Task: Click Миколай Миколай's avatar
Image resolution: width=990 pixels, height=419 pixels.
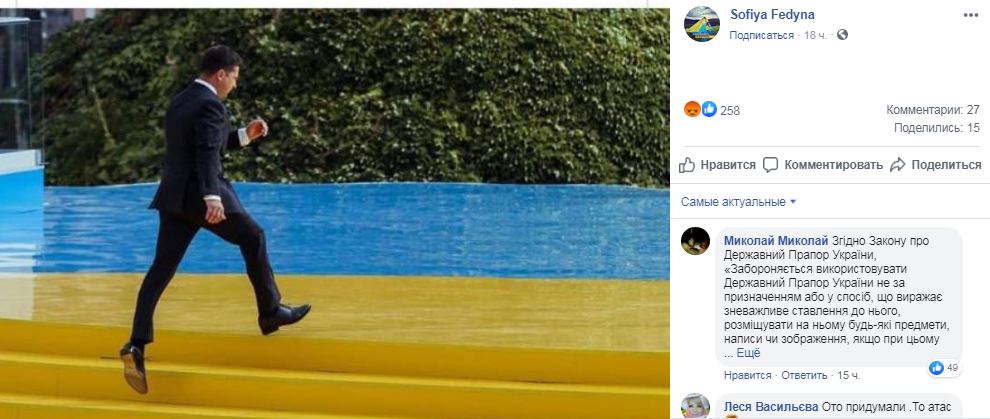Action: [695, 240]
